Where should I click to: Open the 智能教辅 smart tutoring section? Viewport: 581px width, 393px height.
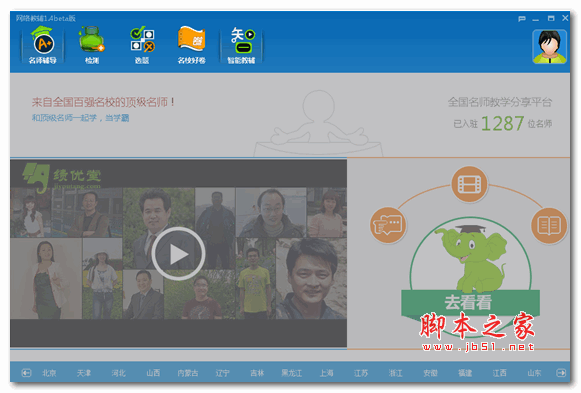point(241,45)
